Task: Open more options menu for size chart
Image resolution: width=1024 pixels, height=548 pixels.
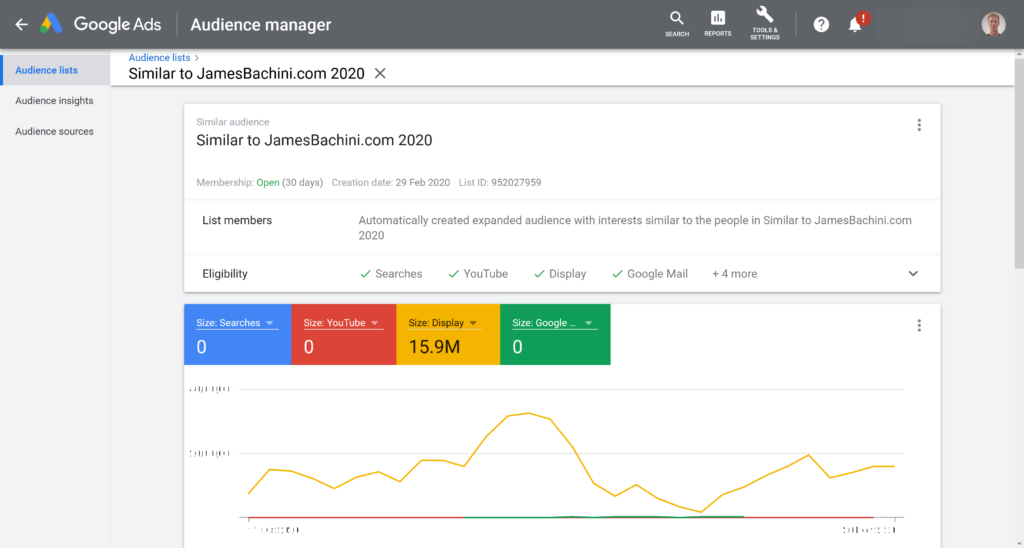Action: [919, 325]
